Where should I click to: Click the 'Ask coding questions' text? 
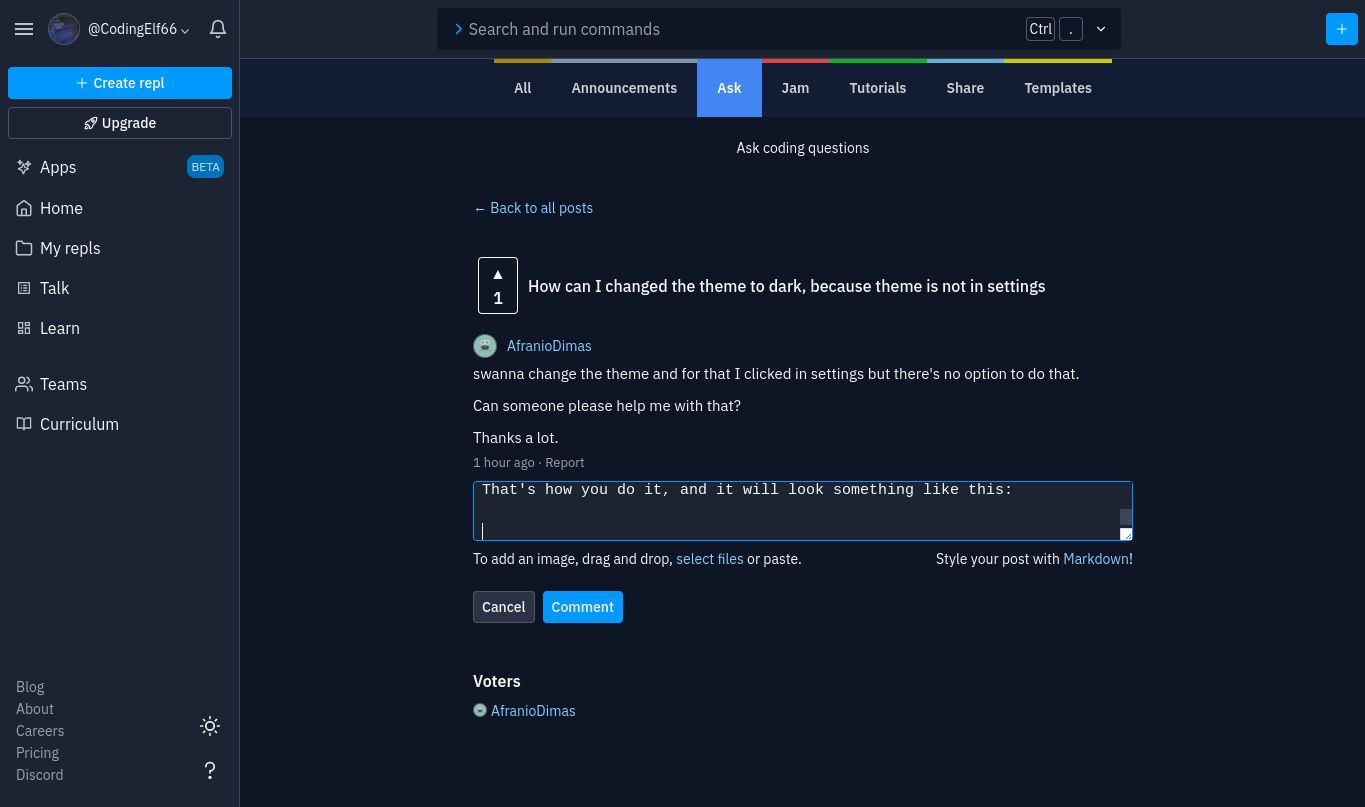click(x=803, y=148)
